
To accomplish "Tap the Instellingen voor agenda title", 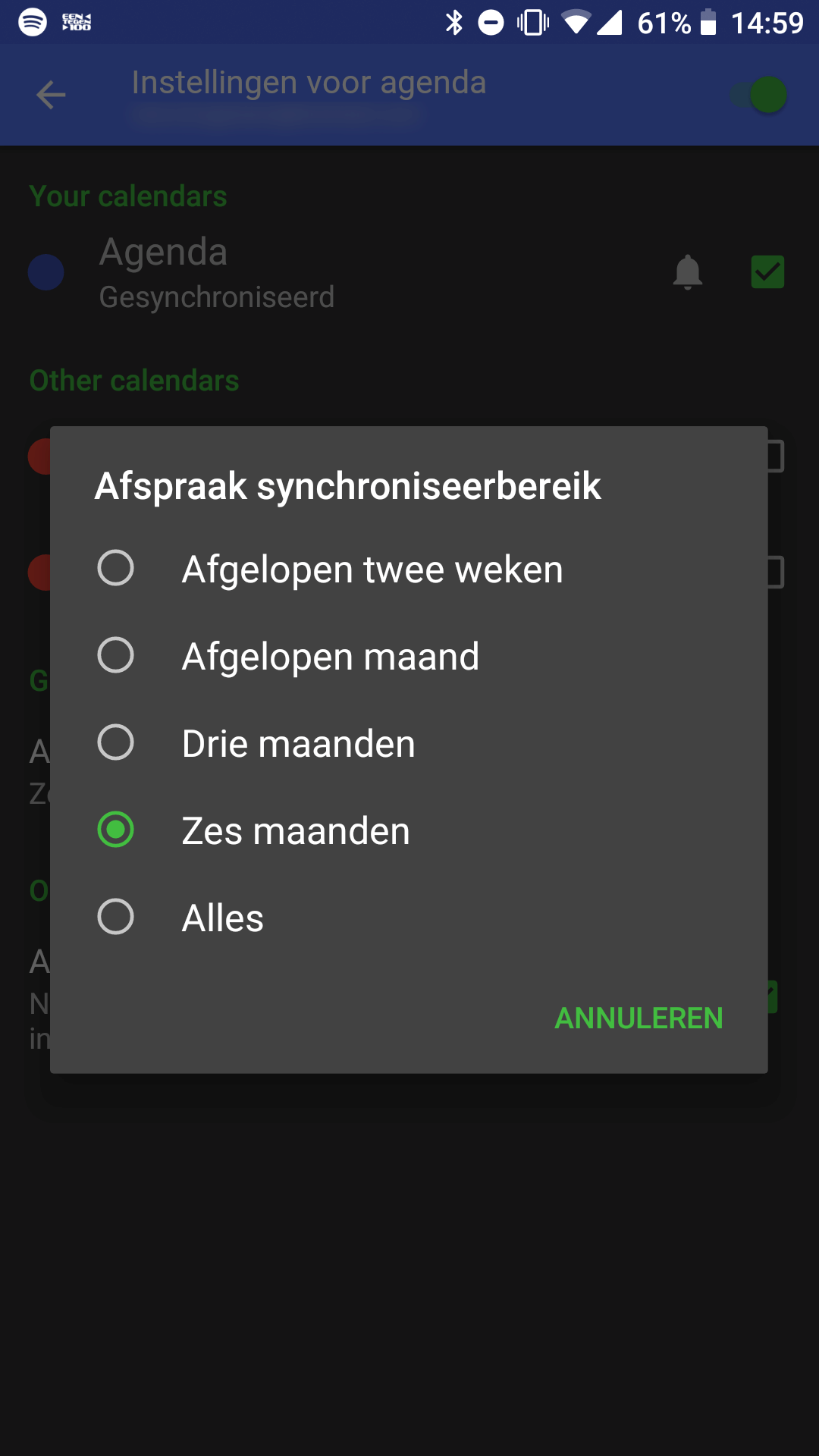I will coord(309,83).
